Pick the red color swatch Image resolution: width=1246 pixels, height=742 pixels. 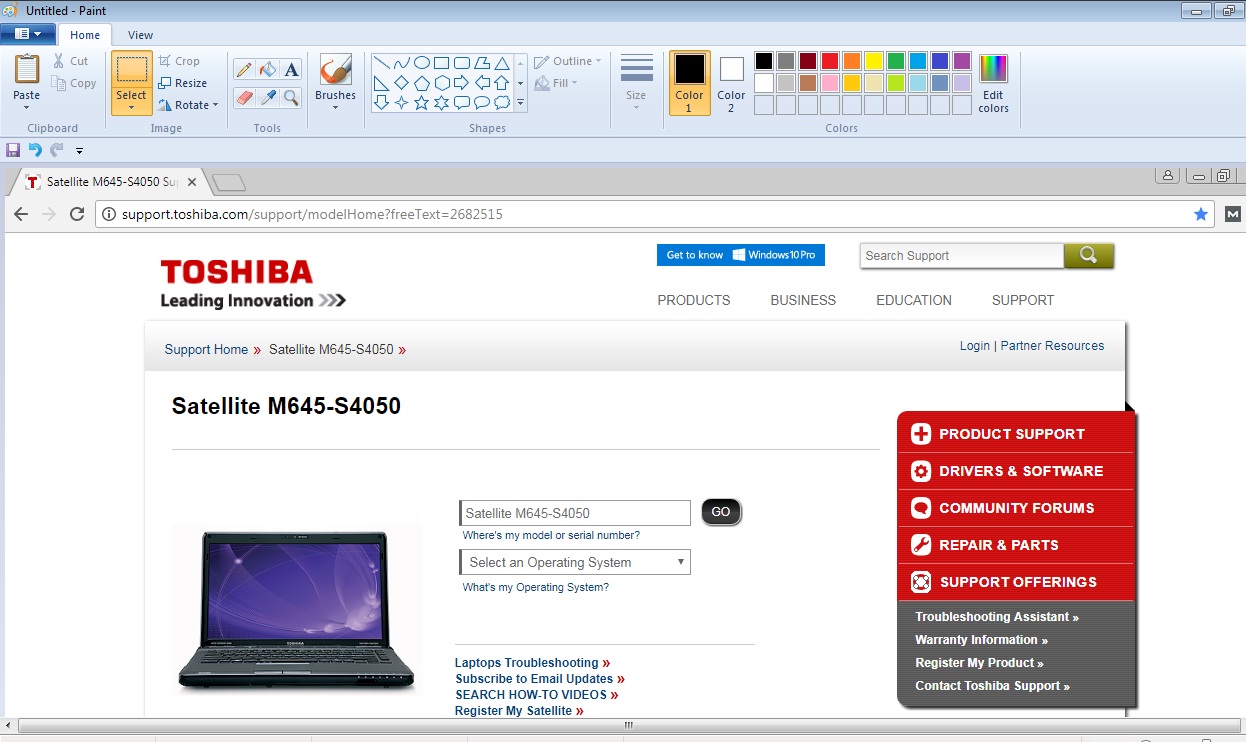830,61
